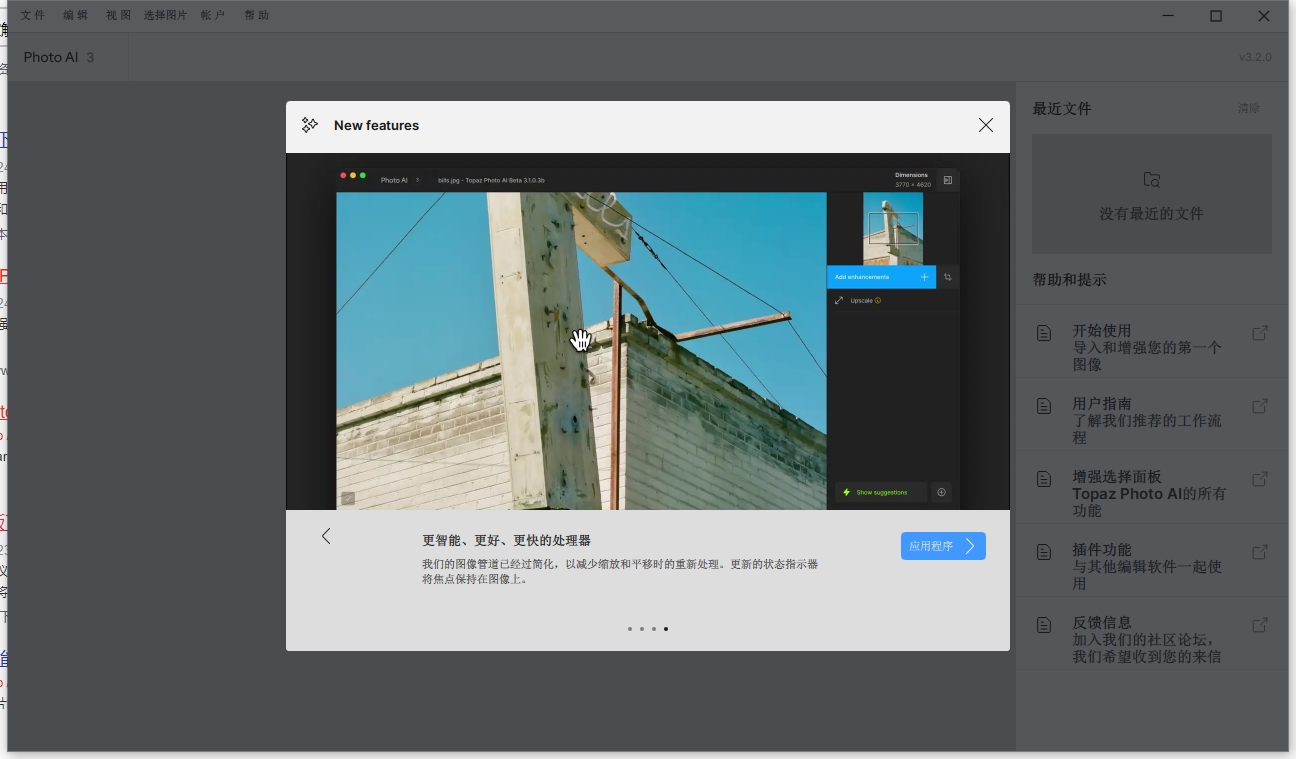Click the crop icon in the preview

coord(948,277)
